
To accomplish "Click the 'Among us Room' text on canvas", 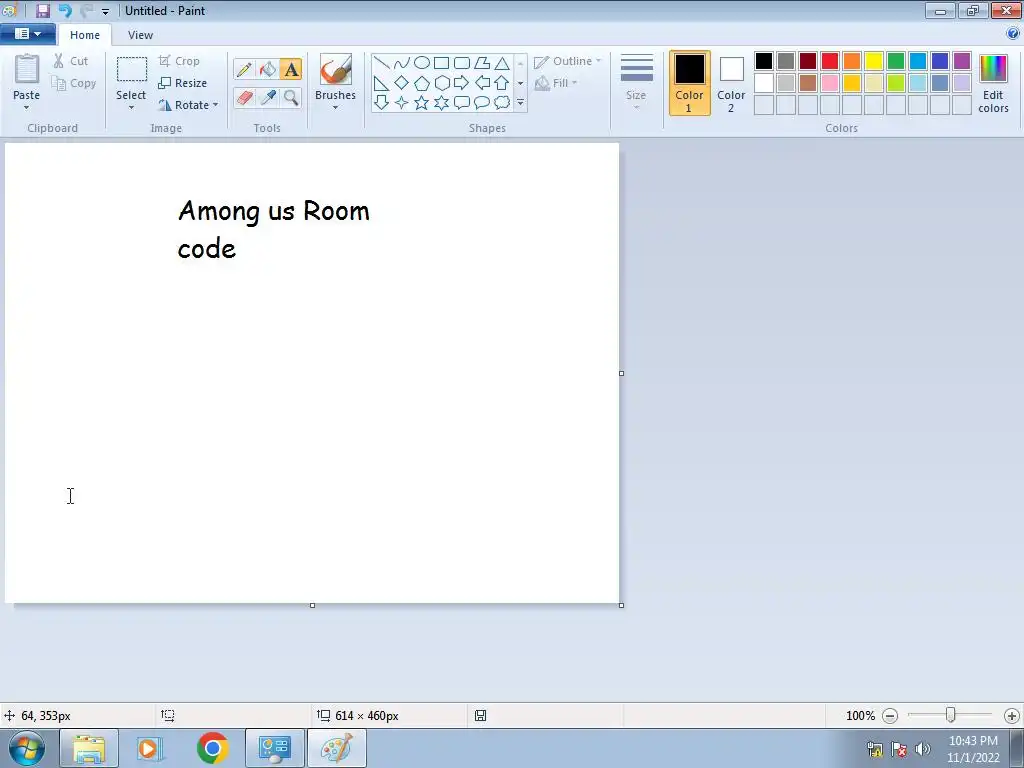I will (x=274, y=212).
